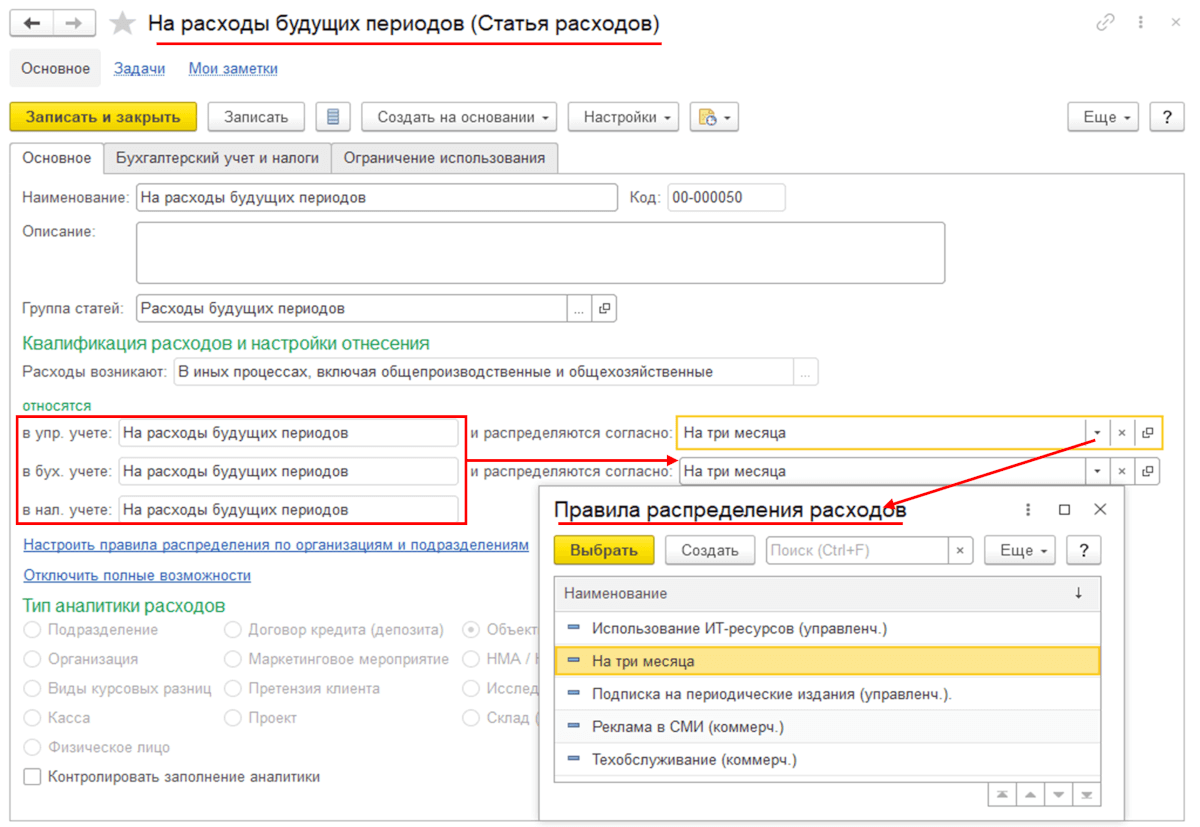
Task: Open kebab menu of Правила распределения window
Action: (1027, 510)
